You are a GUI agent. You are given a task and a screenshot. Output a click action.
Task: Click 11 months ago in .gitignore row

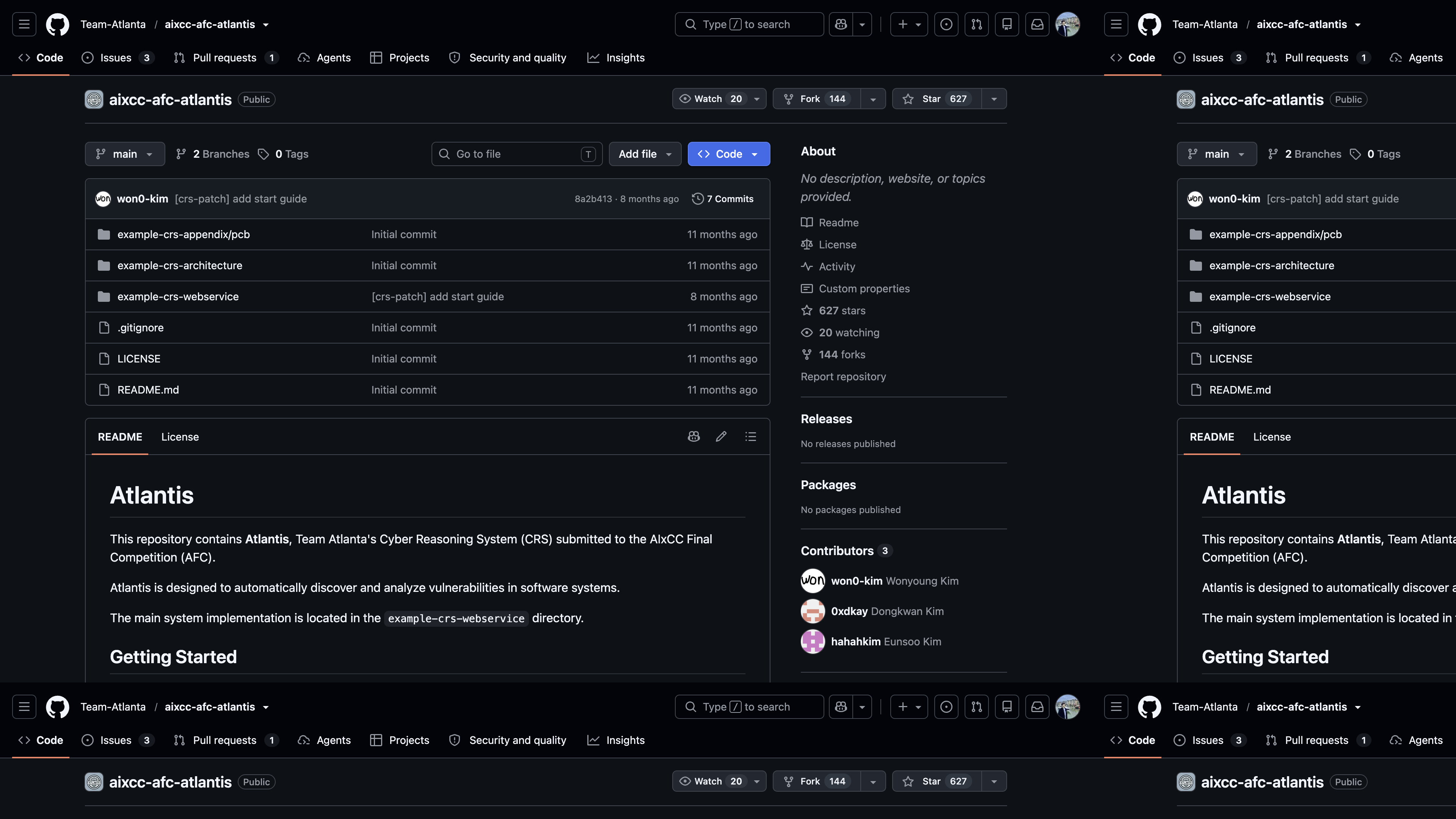point(722,327)
